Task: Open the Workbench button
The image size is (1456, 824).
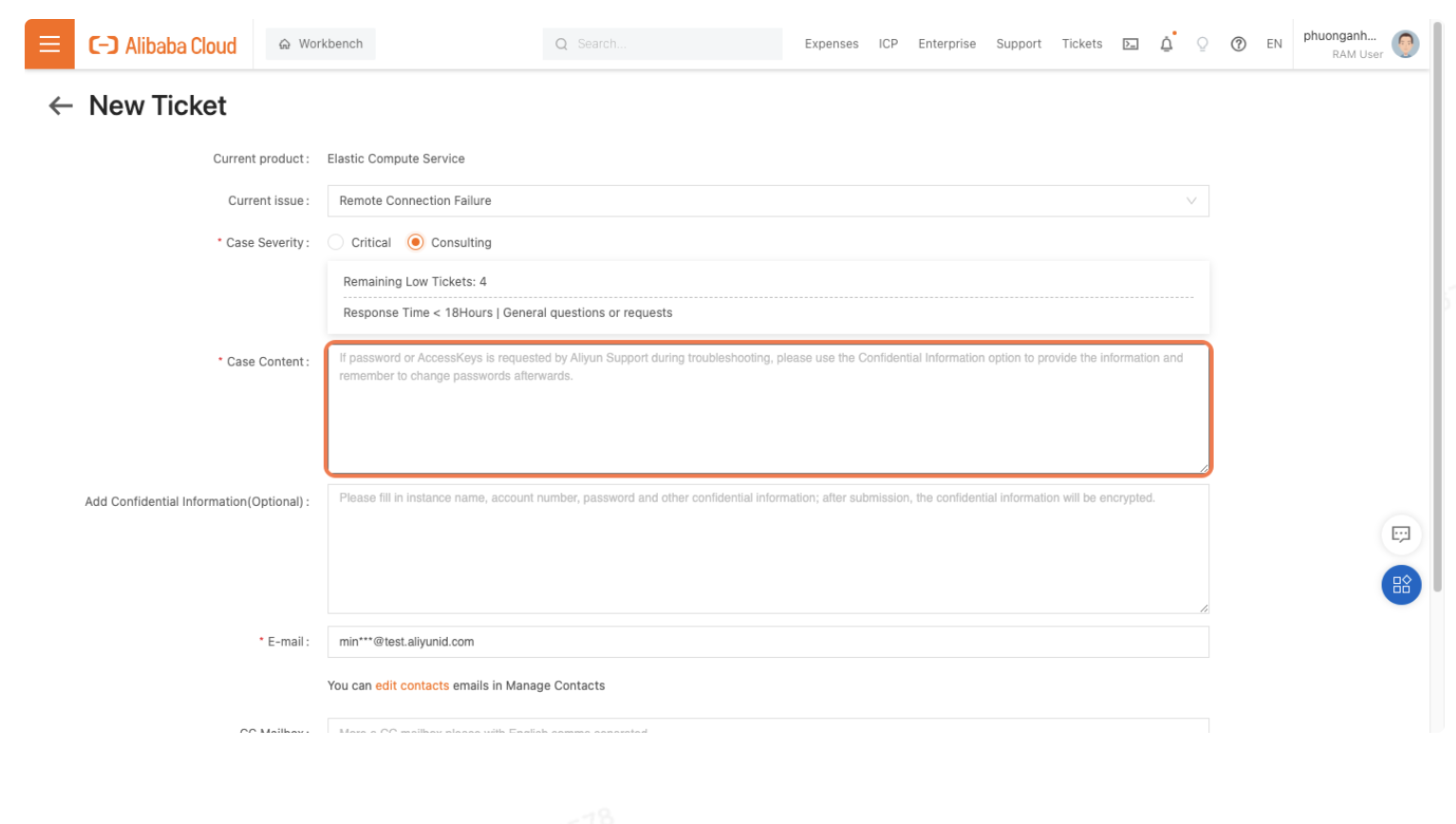Action: (320, 44)
